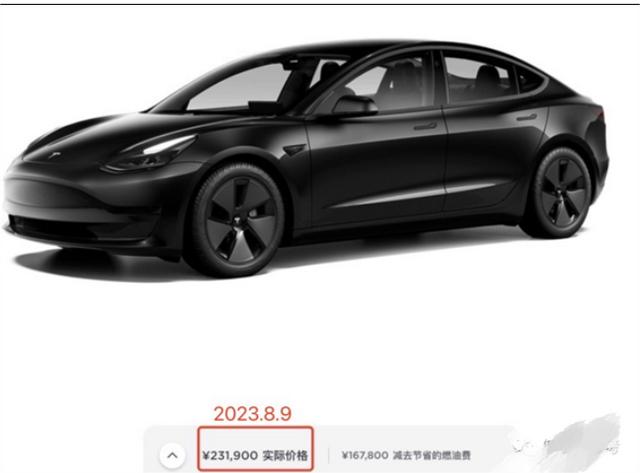The height and width of the screenshot is (473, 640).
Task: Click the car's windshield
Action: pyautogui.click(x=241, y=88)
